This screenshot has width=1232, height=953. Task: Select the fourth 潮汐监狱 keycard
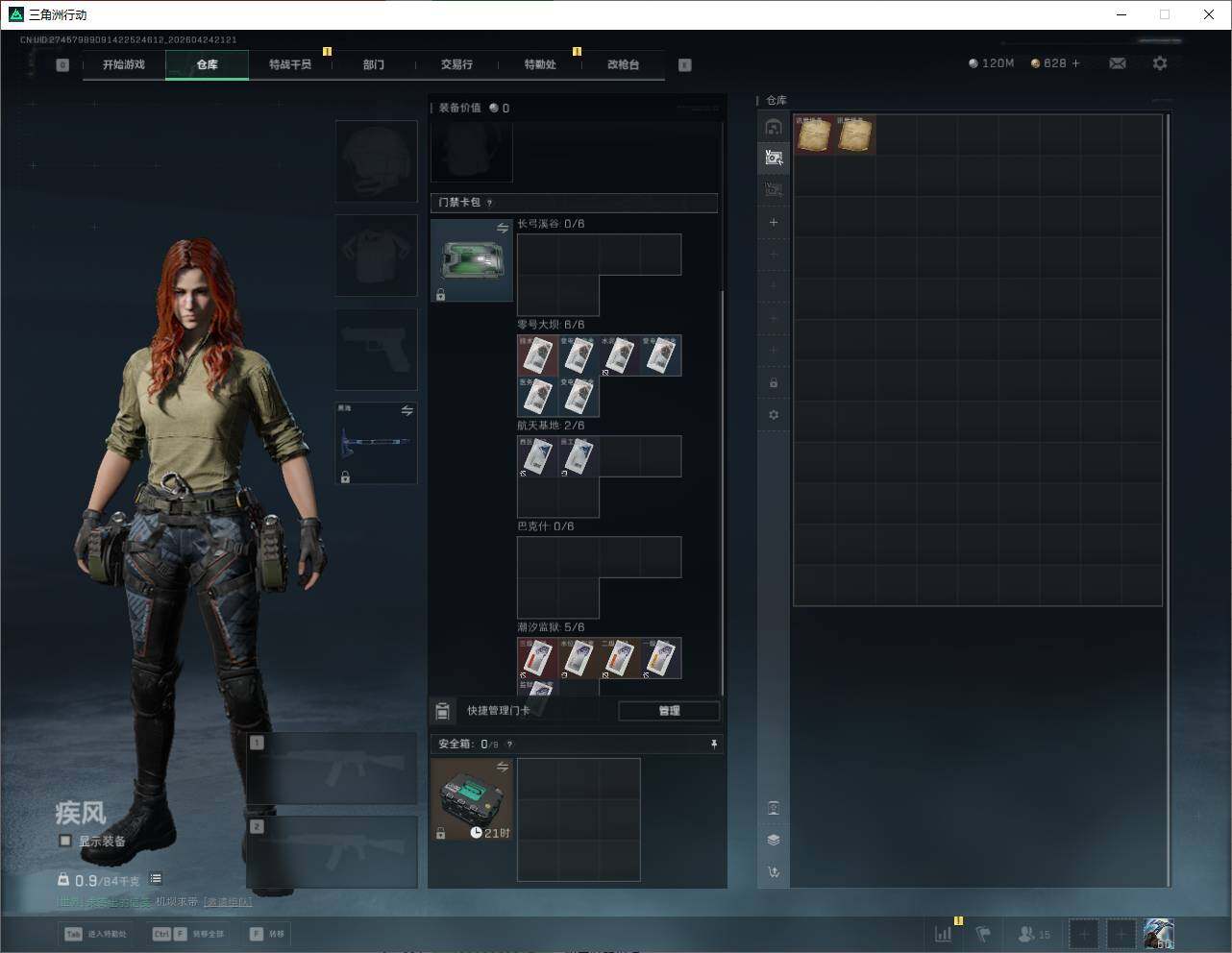[661, 658]
